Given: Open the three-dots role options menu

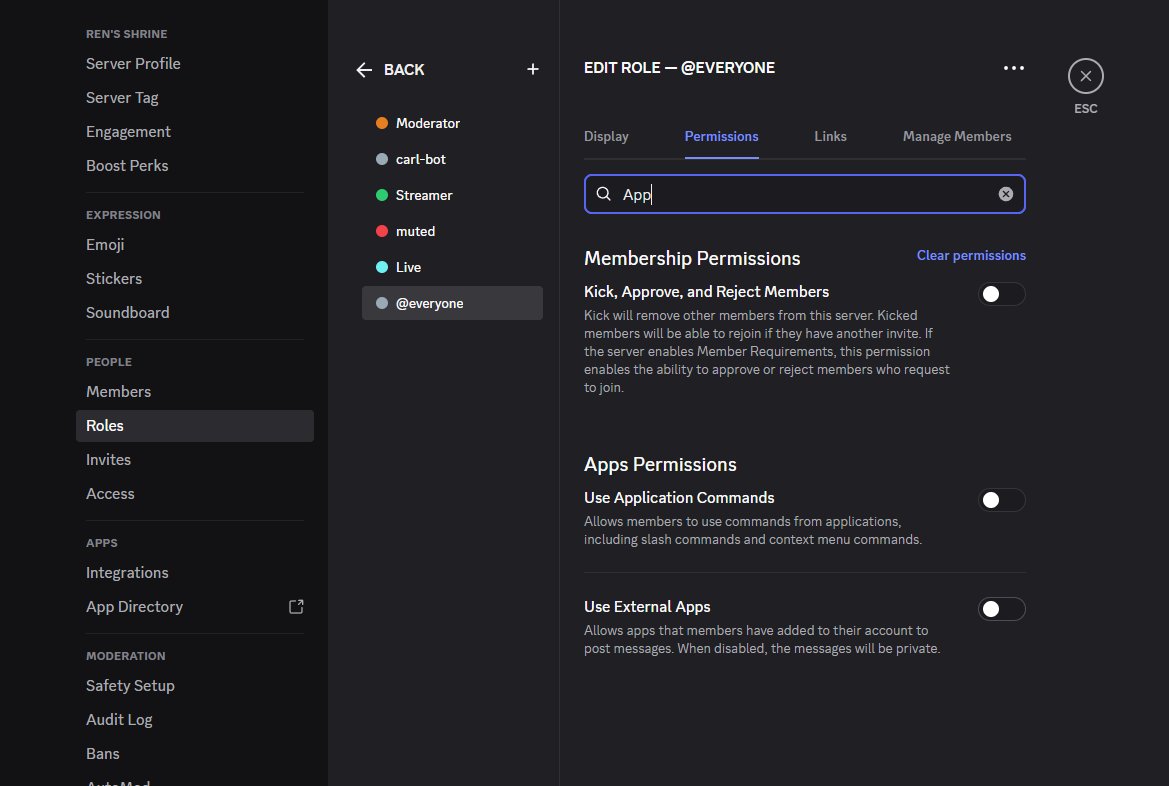Looking at the screenshot, I should (x=1013, y=68).
